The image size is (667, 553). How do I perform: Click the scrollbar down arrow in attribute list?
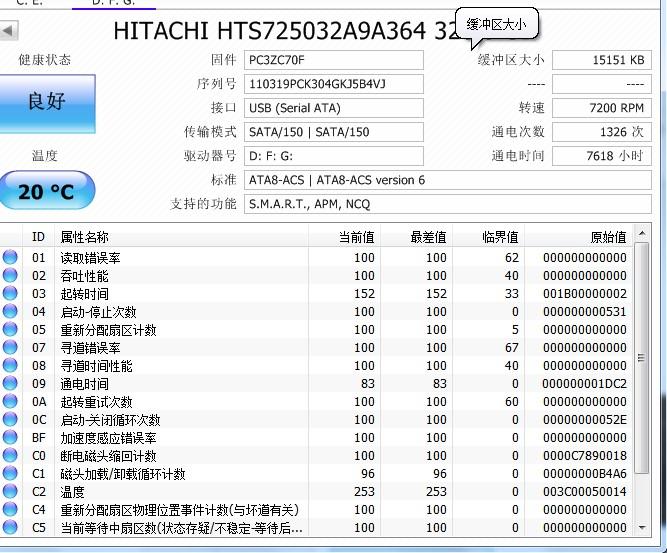[x=642, y=528]
